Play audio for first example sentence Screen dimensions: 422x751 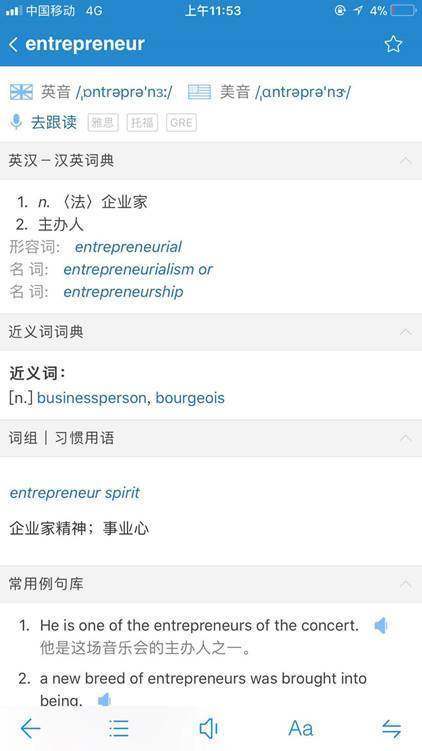pos(381,626)
